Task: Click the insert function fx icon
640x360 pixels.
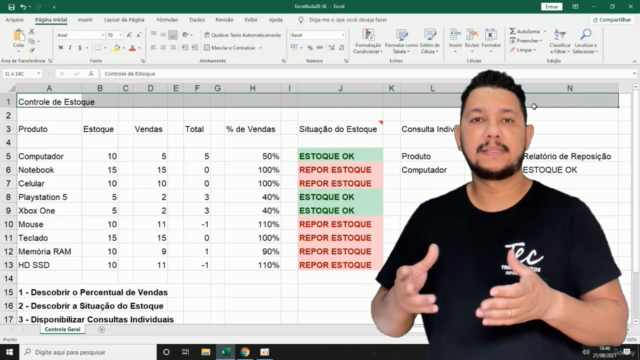Action: pyautogui.click(x=91, y=74)
